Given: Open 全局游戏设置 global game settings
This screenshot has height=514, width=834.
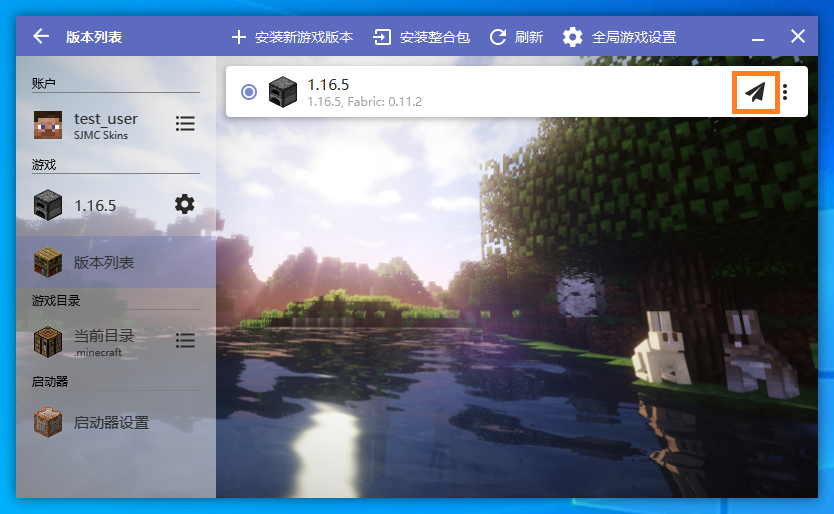Looking at the screenshot, I should 619,37.
